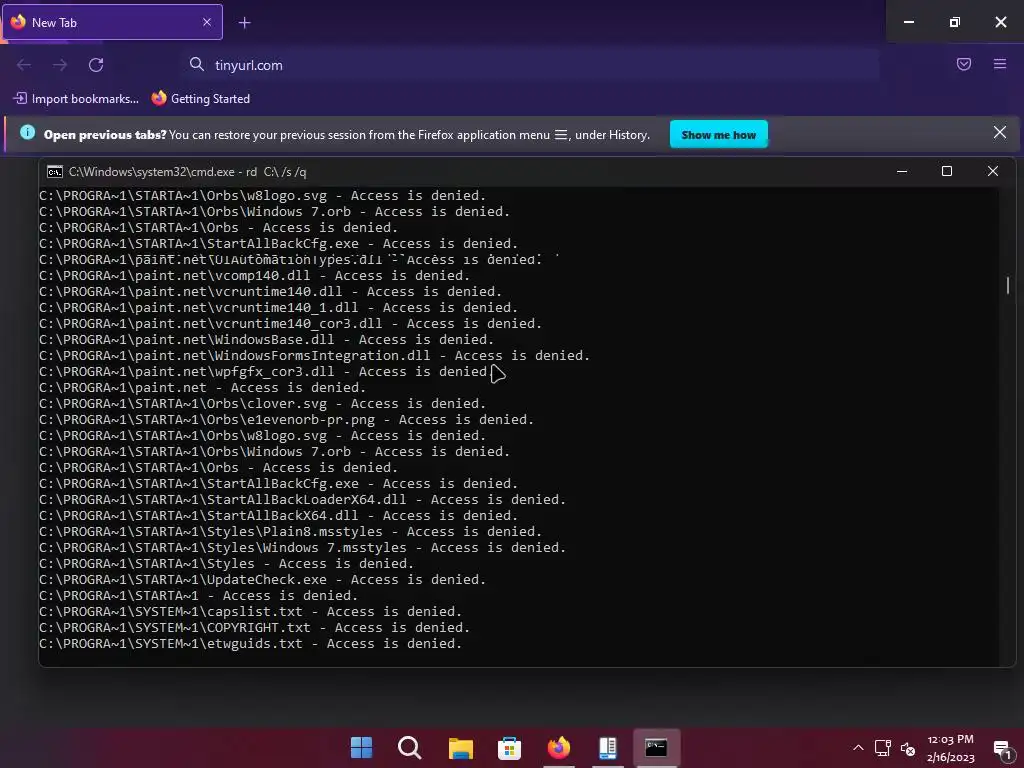Open the Firefox application hamburger menu
Viewport: 1024px width, 768px height.
(1000, 64)
